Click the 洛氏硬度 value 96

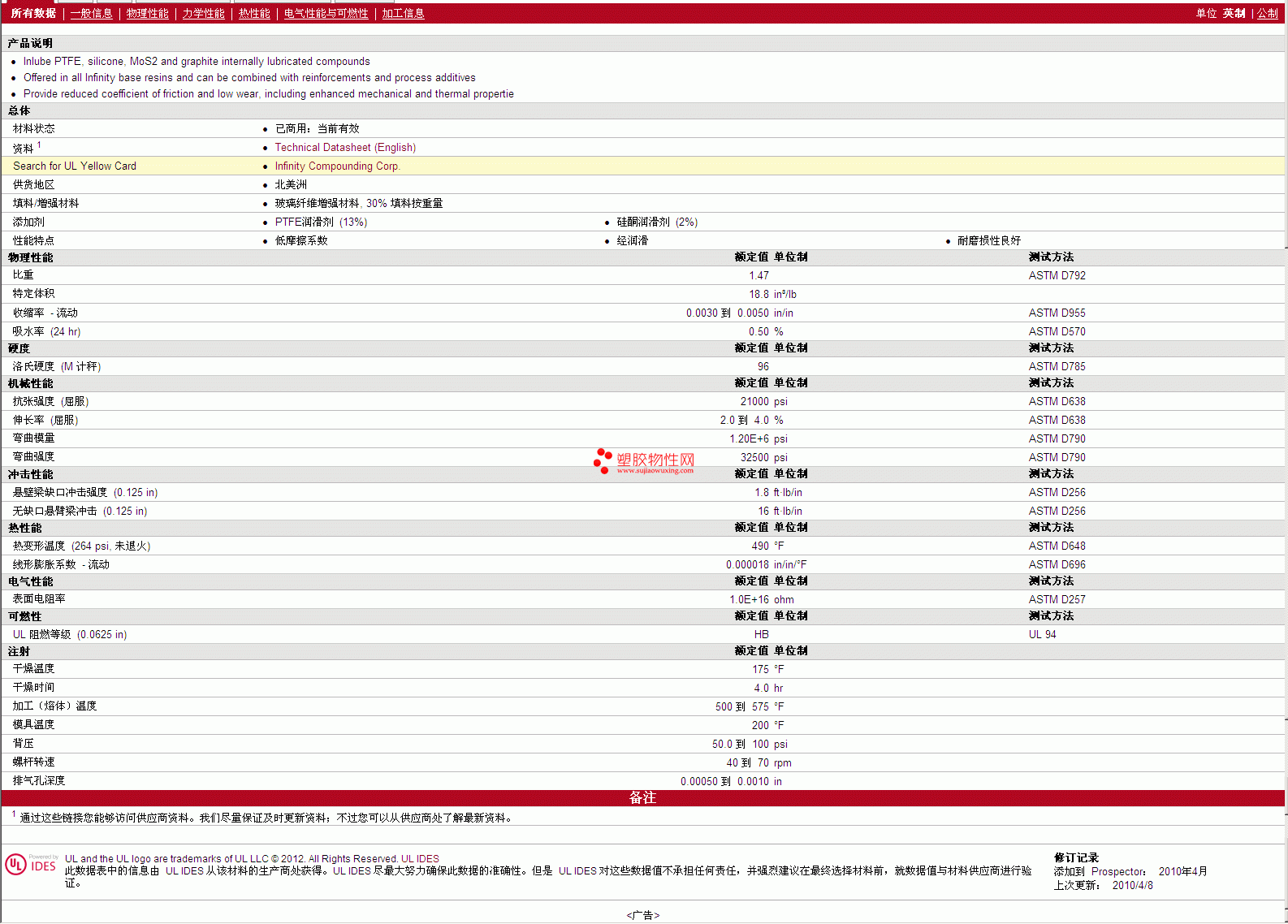tap(763, 367)
